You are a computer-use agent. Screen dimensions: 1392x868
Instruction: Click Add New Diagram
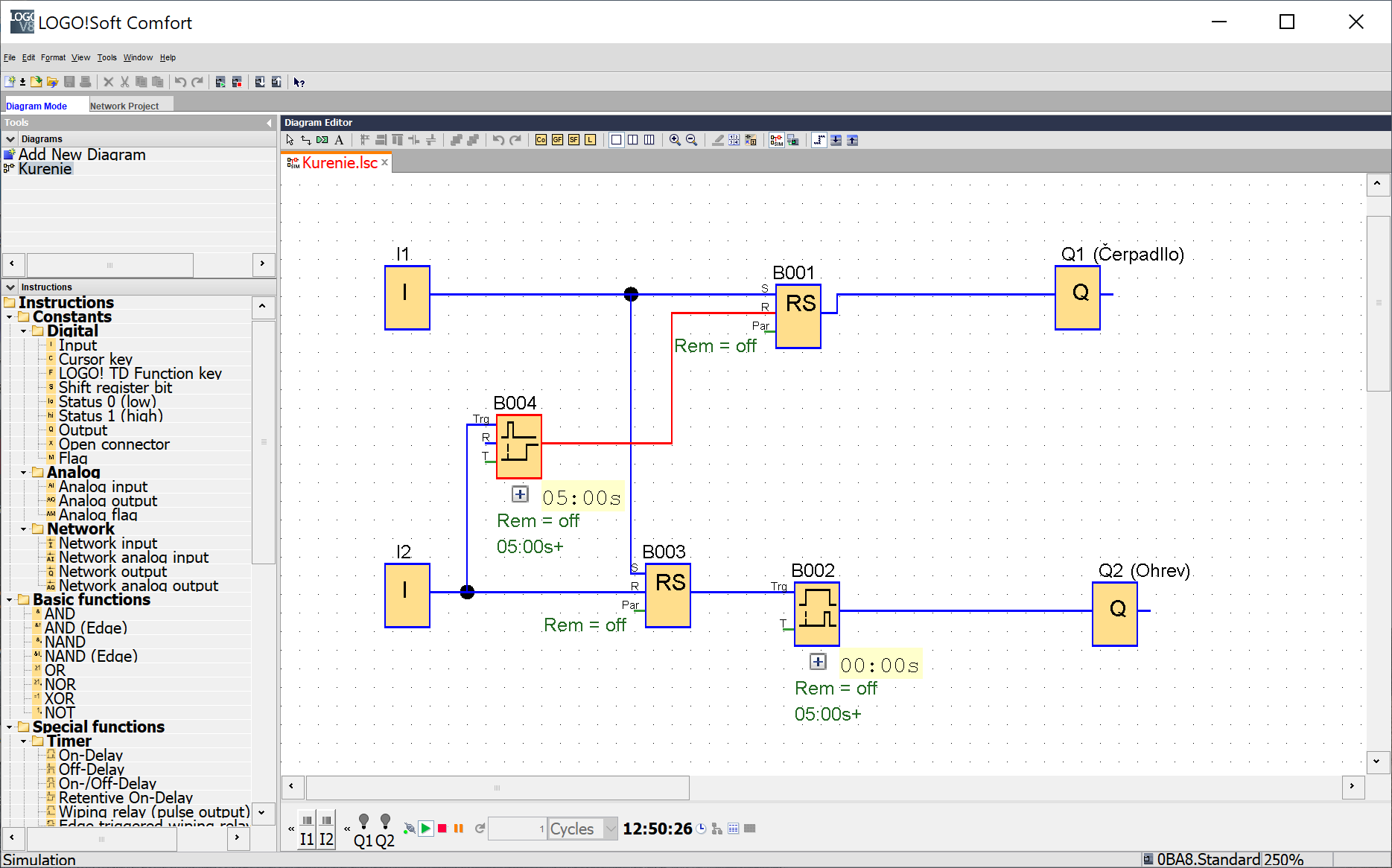click(82, 155)
